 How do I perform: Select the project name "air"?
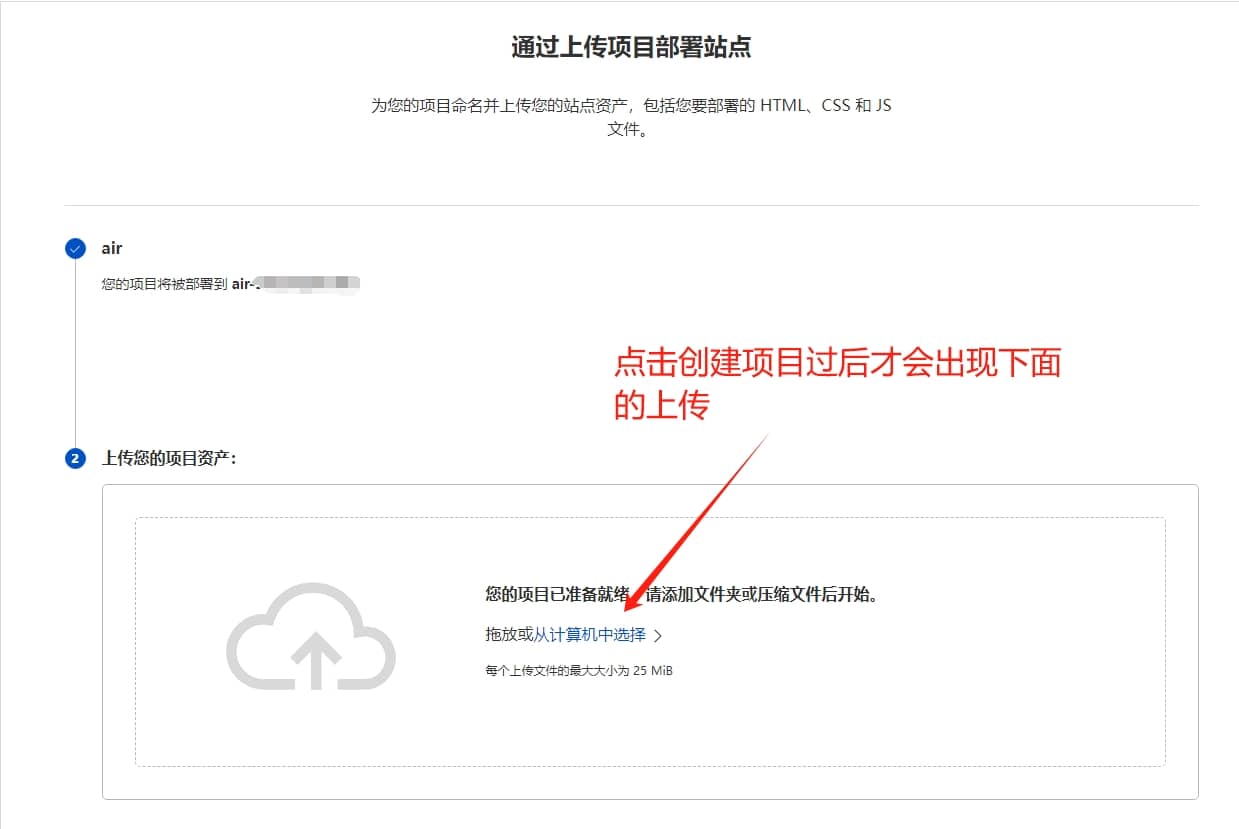[x=112, y=248]
